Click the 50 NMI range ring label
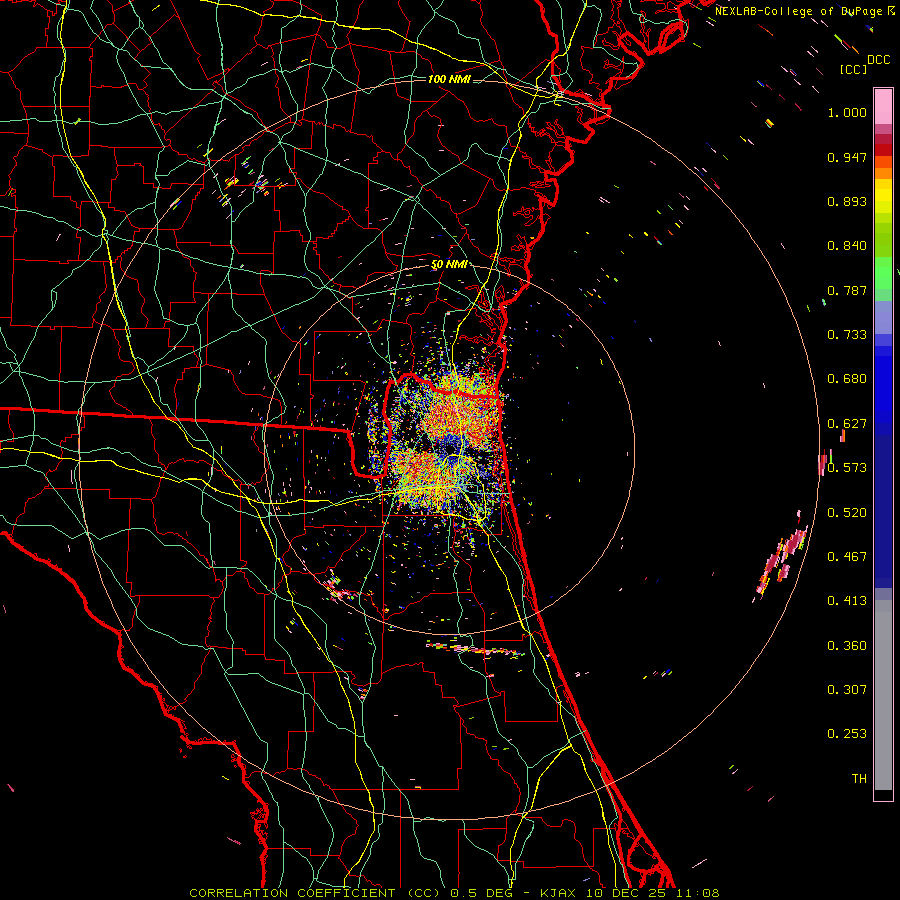 [x=449, y=265]
